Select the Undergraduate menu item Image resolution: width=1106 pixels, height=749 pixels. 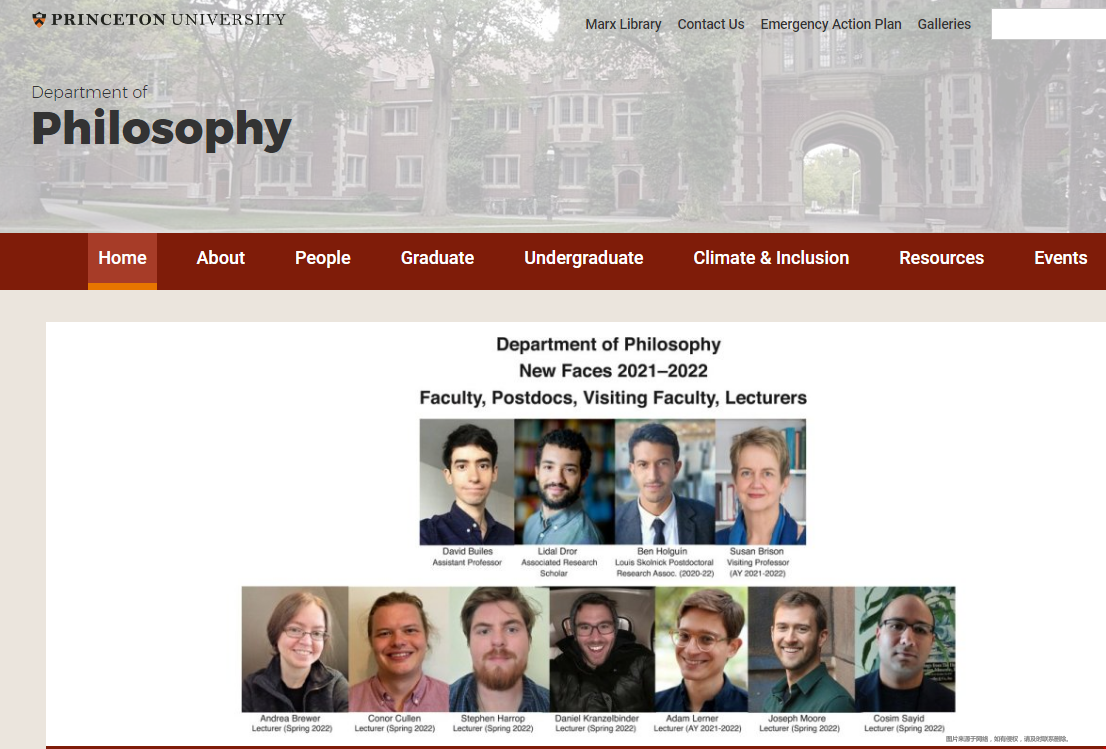point(583,258)
